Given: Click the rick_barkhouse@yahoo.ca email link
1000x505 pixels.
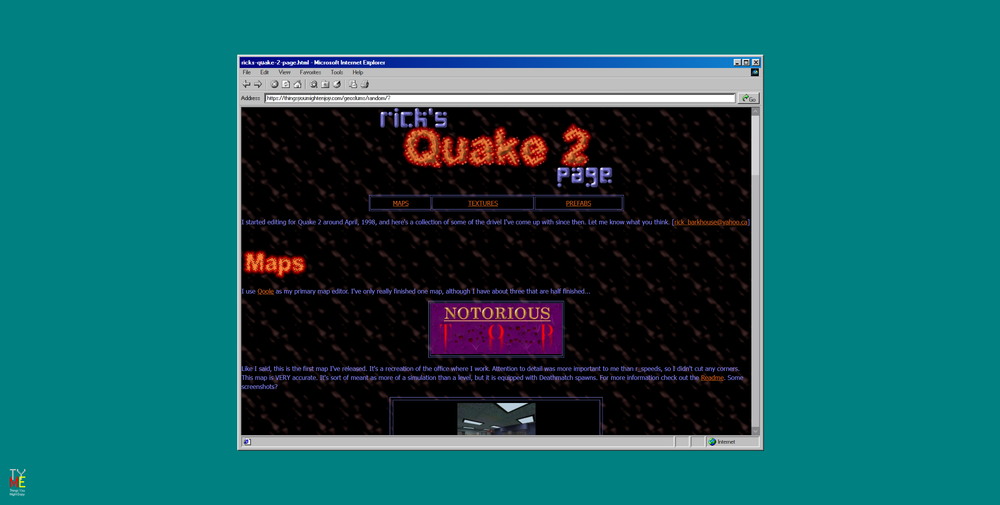Looking at the screenshot, I should coord(710,222).
